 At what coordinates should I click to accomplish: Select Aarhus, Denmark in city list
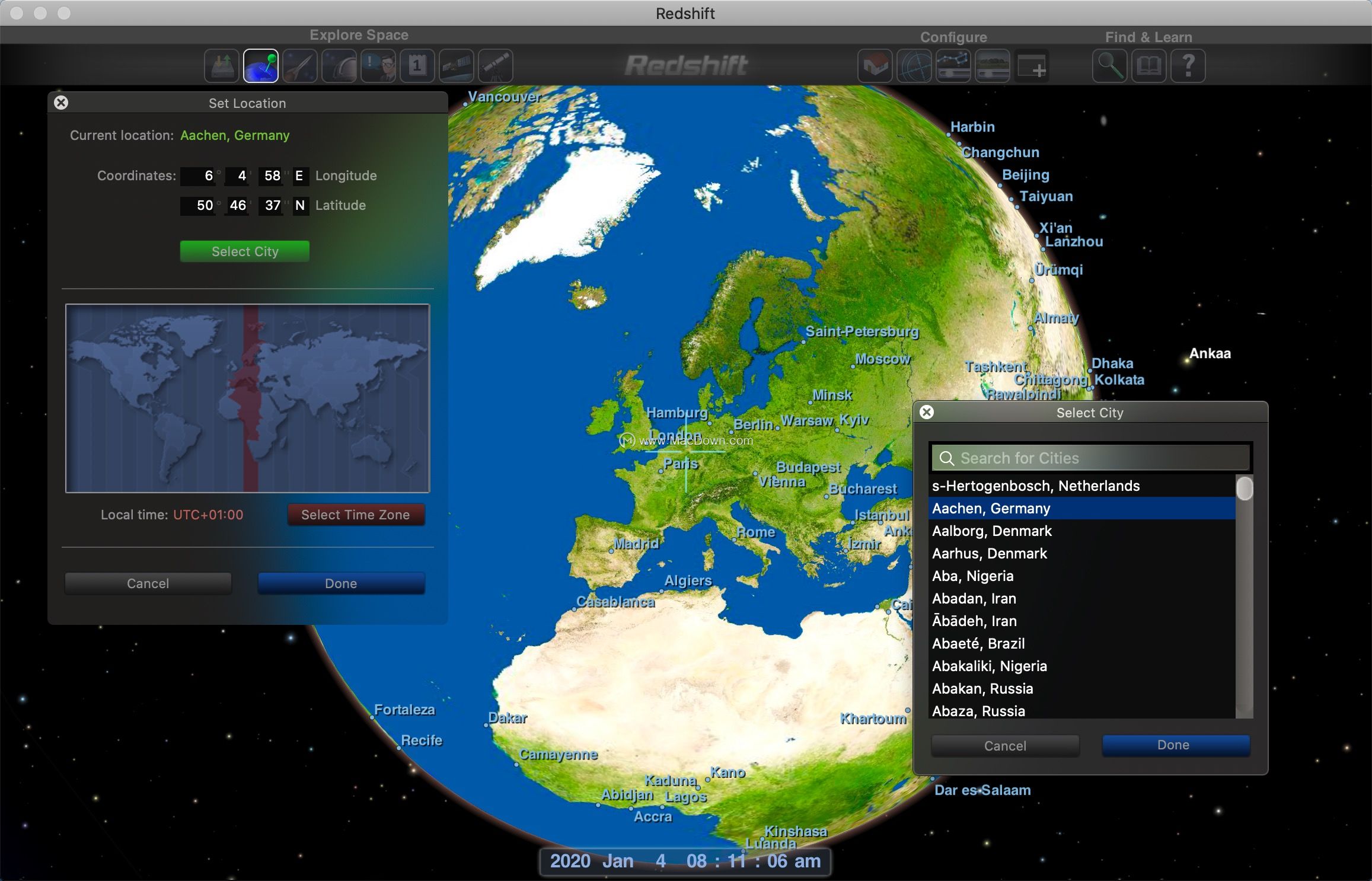pos(1081,554)
